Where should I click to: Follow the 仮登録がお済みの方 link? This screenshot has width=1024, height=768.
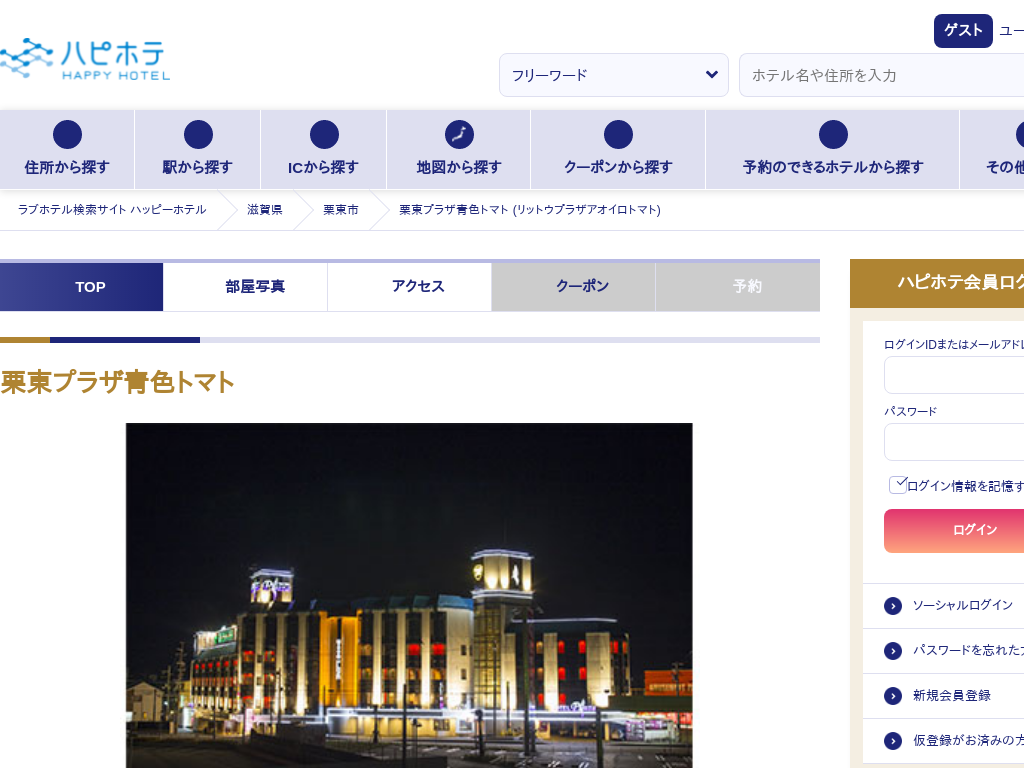click(x=968, y=740)
